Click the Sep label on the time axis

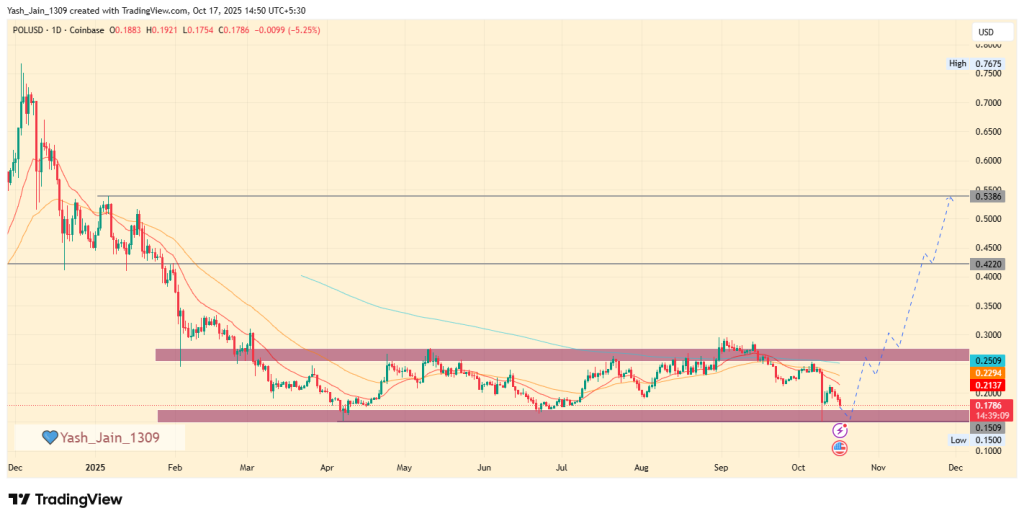(x=719, y=467)
